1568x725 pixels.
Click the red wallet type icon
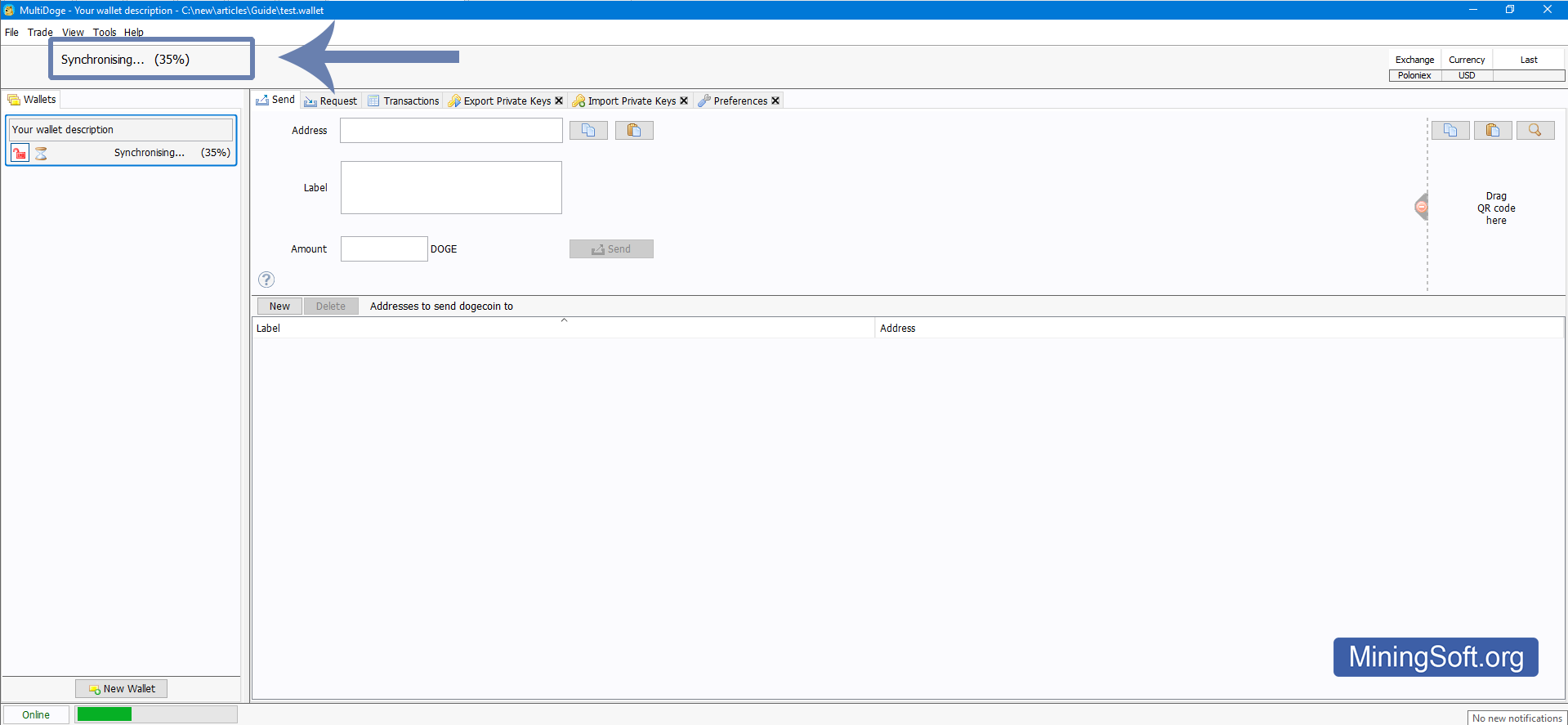[x=20, y=153]
